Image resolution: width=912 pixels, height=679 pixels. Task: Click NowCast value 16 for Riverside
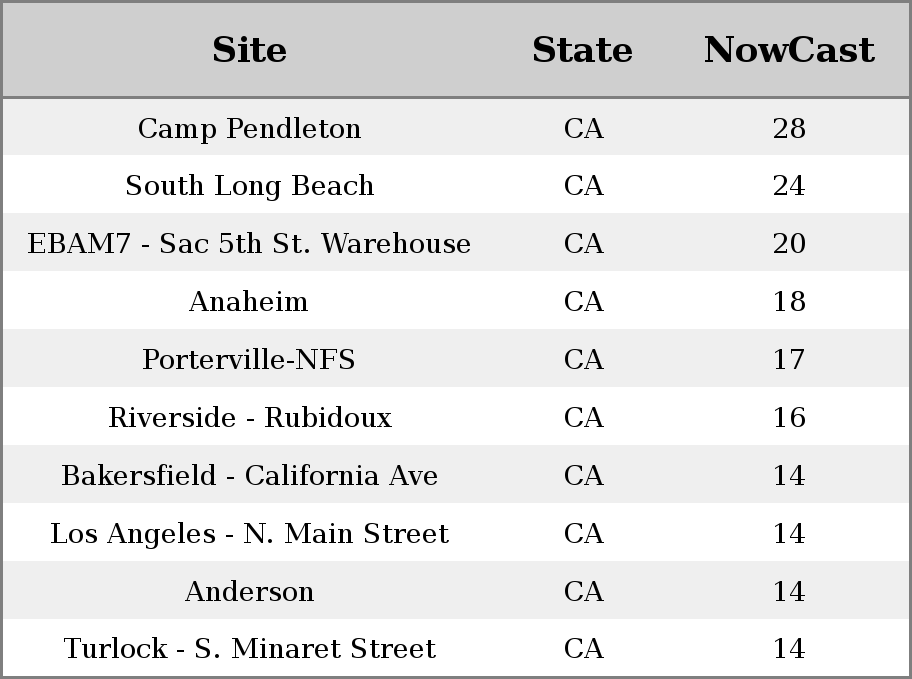[x=789, y=418]
